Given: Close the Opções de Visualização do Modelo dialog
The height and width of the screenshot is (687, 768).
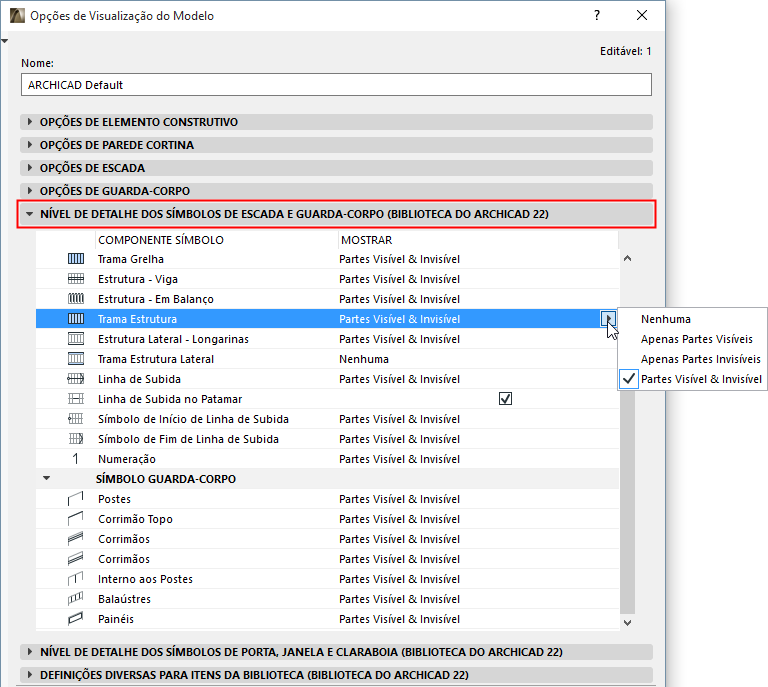Looking at the screenshot, I should (x=642, y=15).
